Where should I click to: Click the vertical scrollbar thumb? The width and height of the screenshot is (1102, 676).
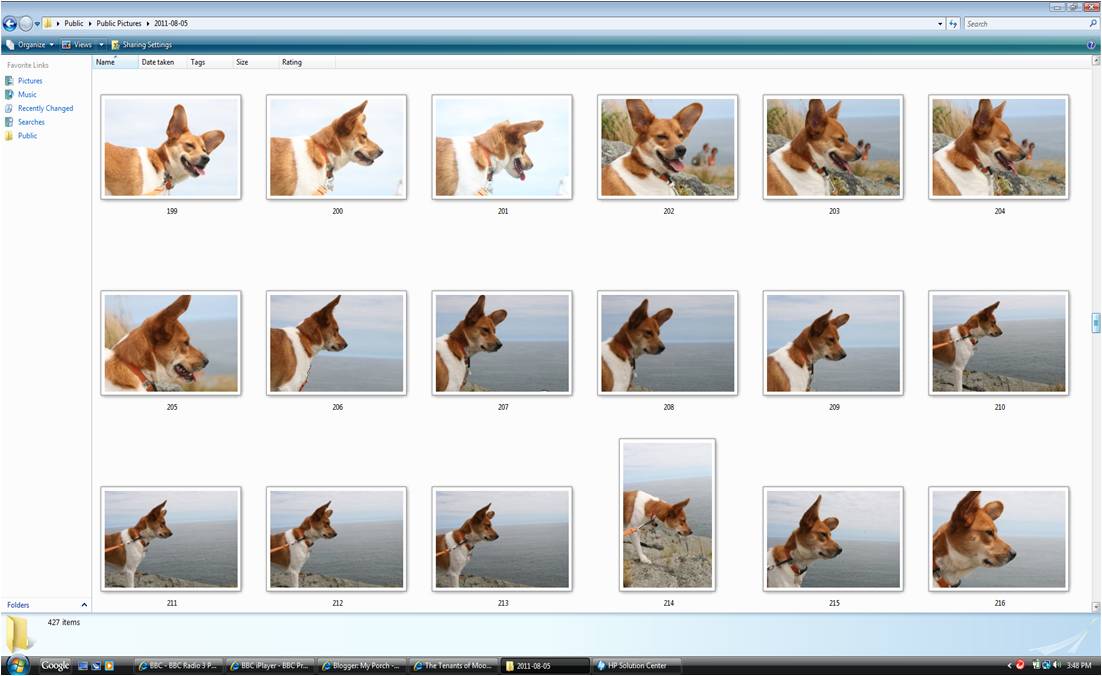[x=1096, y=323]
